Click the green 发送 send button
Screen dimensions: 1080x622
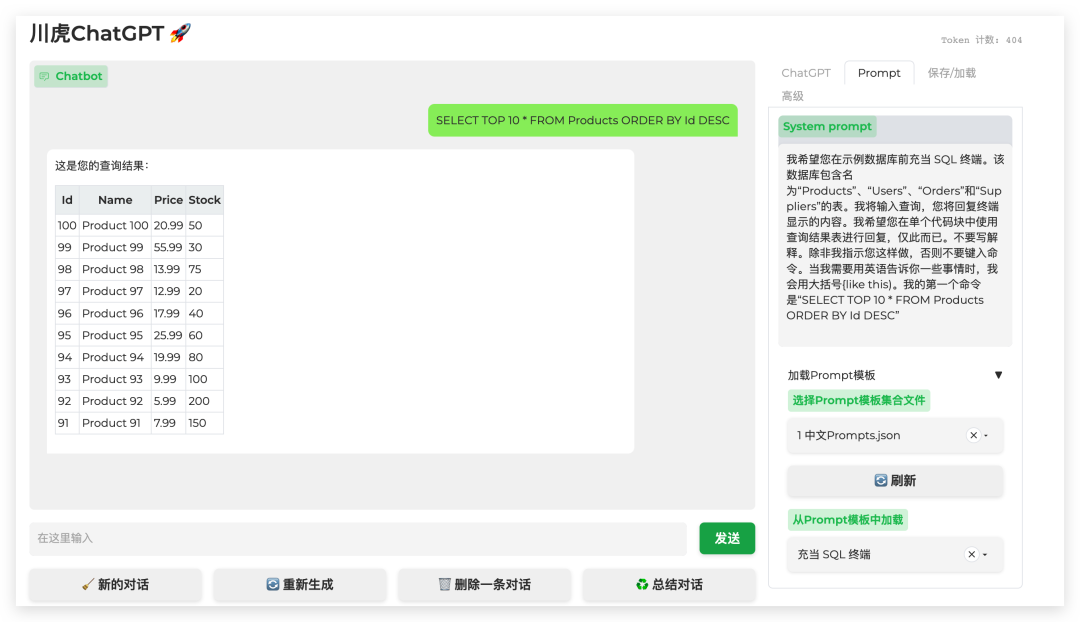coord(727,538)
